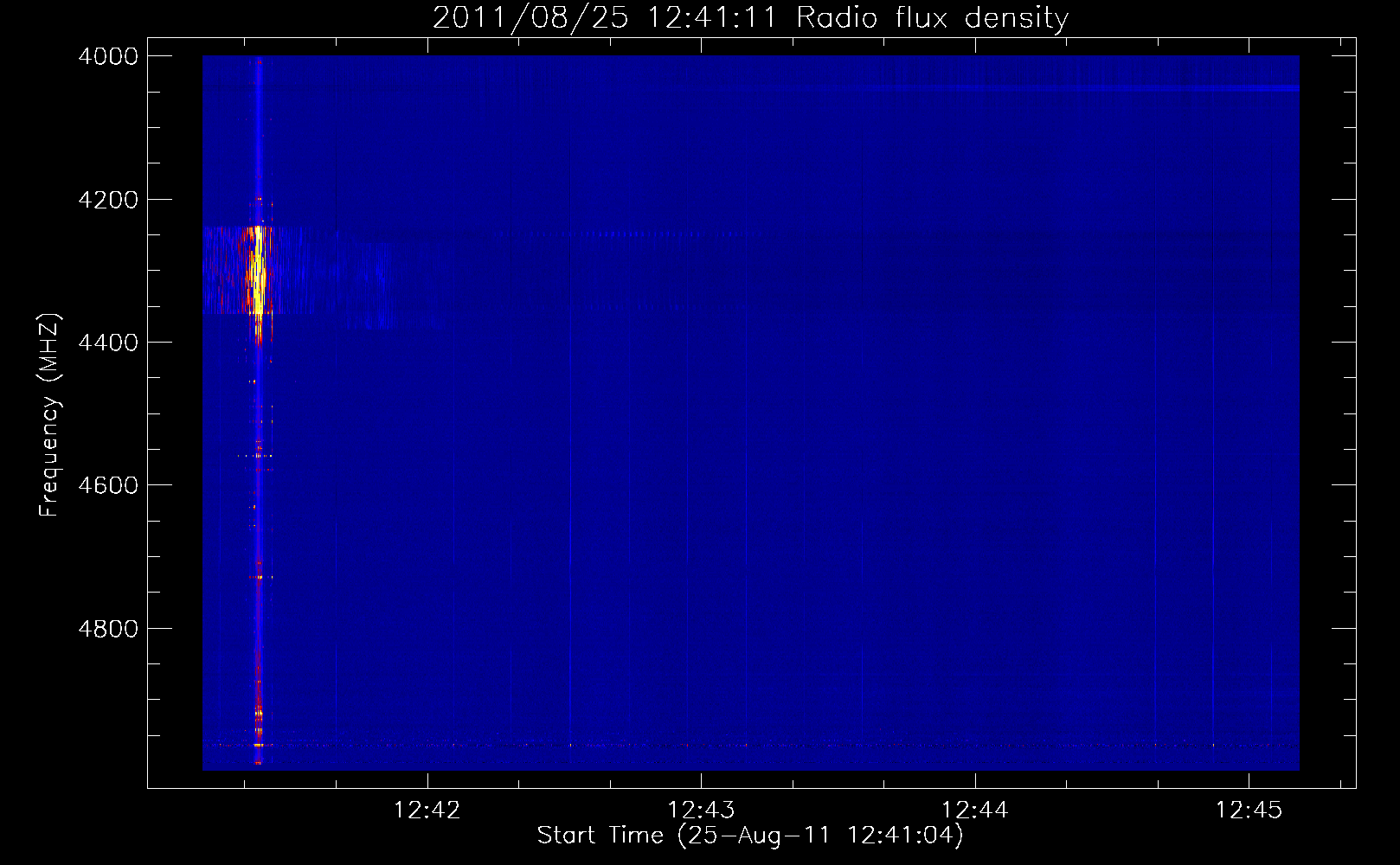
Task: Click the 4600 frequency tick label
Action: (x=108, y=485)
